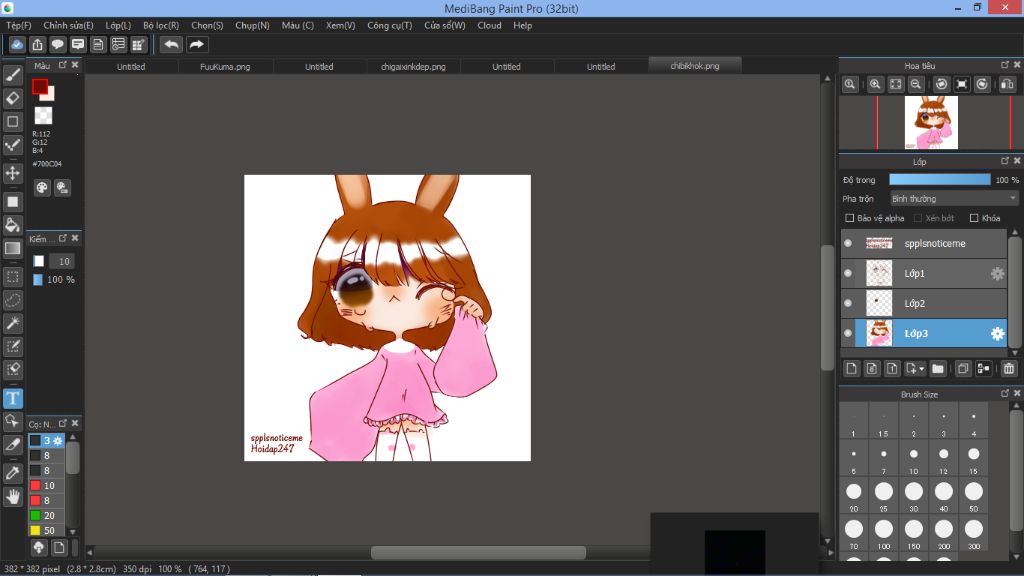Select the Bucket fill tool
This screenshot has width=1024, height=576.
[13, 224]
